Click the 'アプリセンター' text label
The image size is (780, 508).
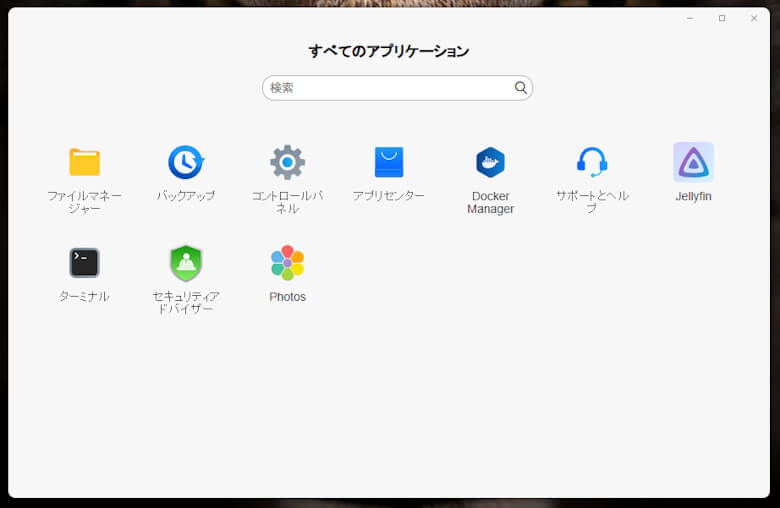388,196
